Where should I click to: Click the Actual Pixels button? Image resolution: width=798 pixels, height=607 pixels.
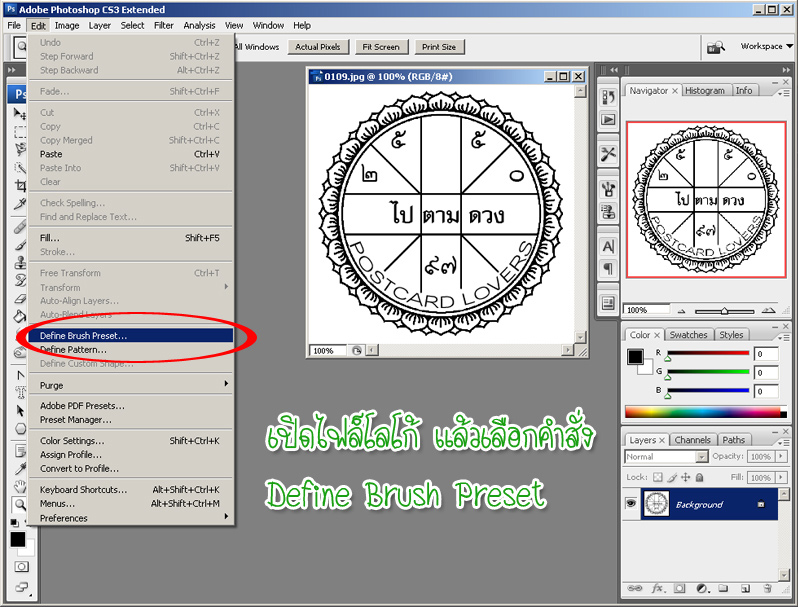pos(318,47)
